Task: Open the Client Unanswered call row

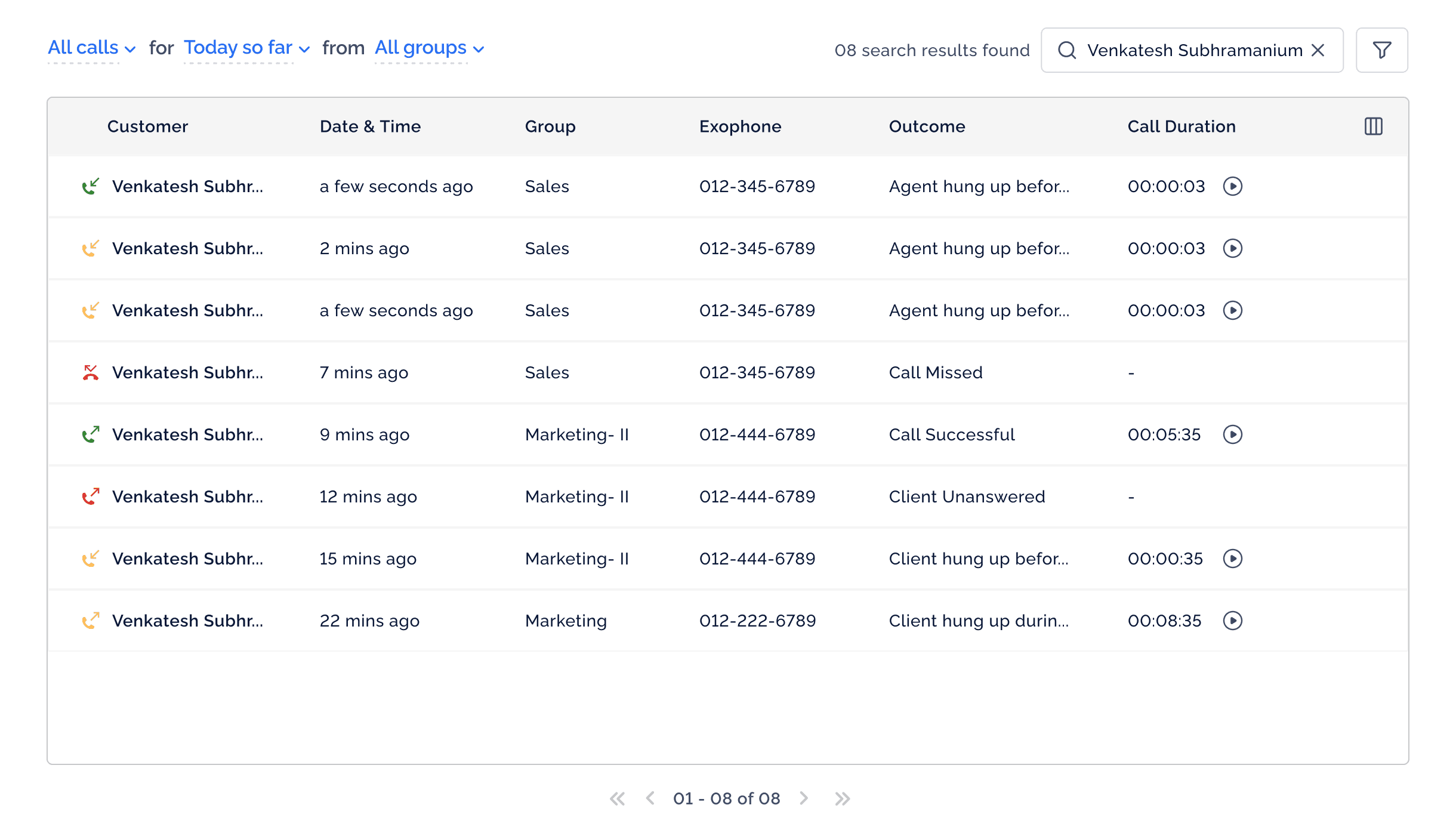Action: 967,496
